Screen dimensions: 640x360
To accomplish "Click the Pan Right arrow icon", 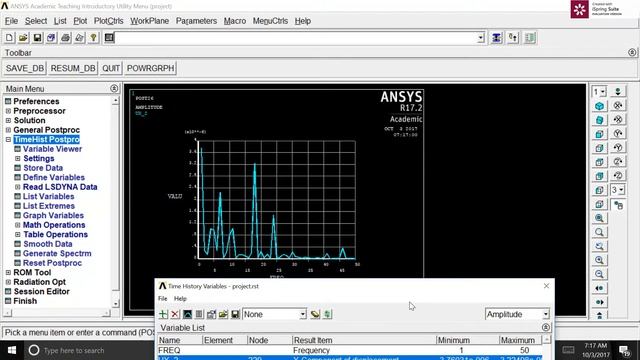I will click(599, 302).
